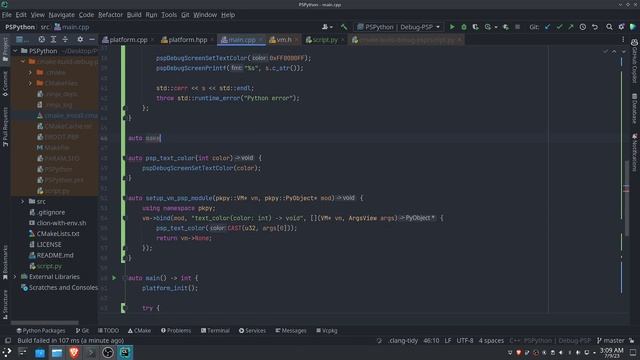Stop the running process with the stop square
The height and width of the screenshot is (360, 640).
[x=517, y=27]
